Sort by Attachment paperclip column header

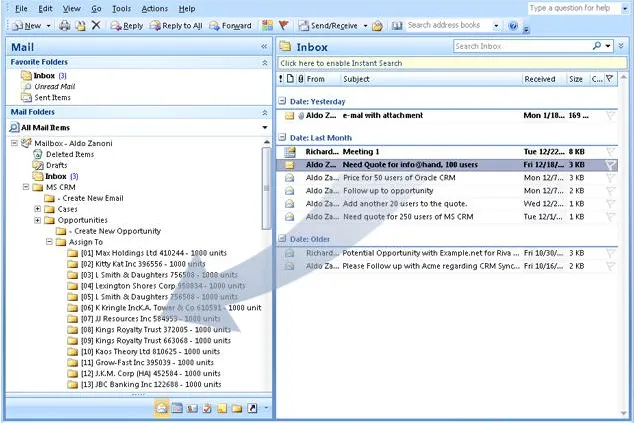300,79
